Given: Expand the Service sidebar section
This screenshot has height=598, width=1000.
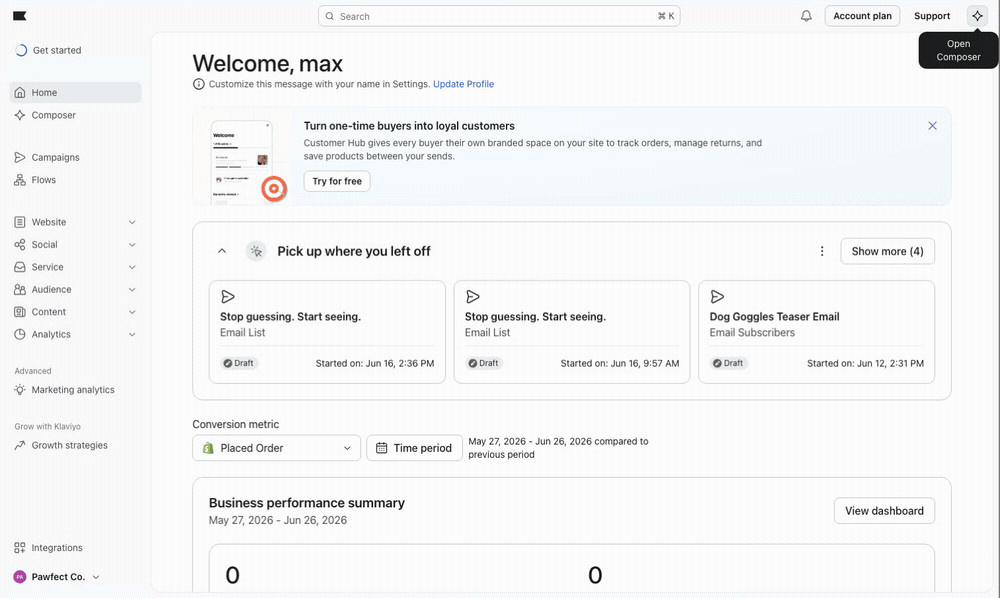Looking at the screenshot, I should (x=132, y=267).
